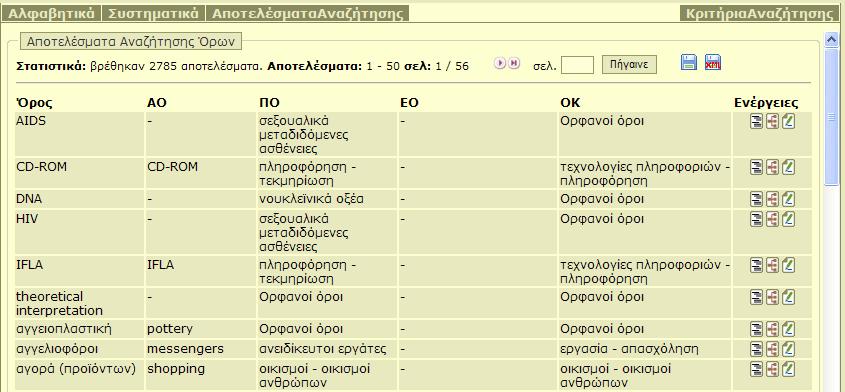
Task: Open the ΑποτελέσματαΑναζήτησης tab
Action: pyautogui.click(x=308, y=13)
